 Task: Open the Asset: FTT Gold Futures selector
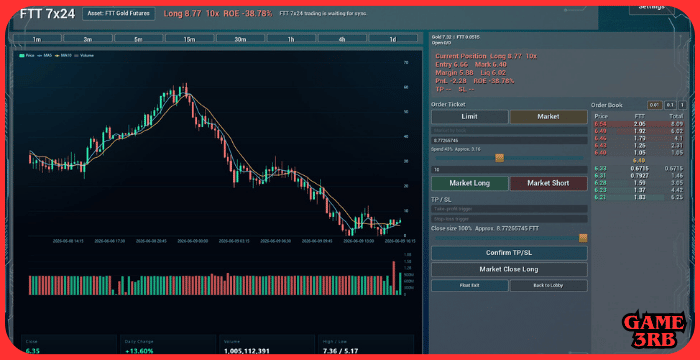coord(118,13)
